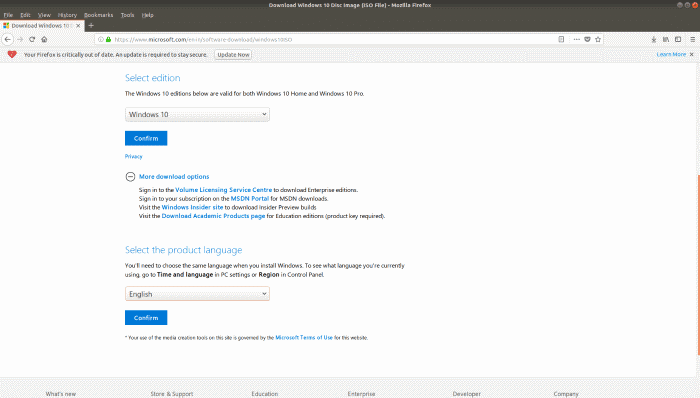Open the Firefox home page icon
This screenshot has width=700, height=398.
[44, 39]
